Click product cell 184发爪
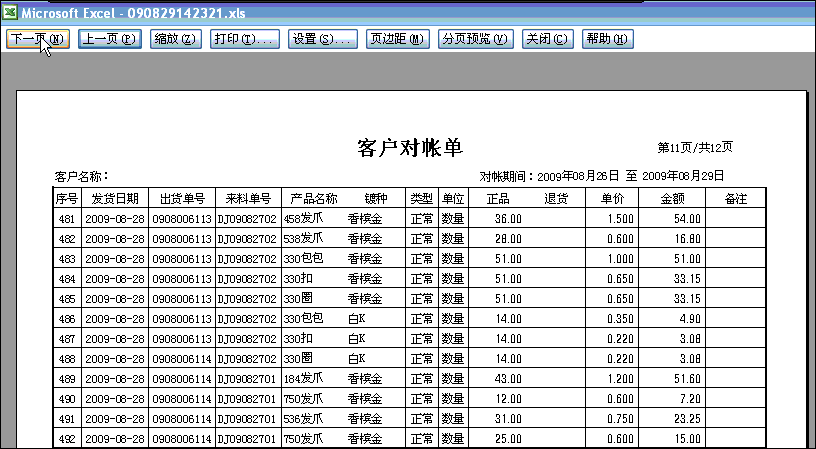 pyautogui.click(x=303, y=379)
